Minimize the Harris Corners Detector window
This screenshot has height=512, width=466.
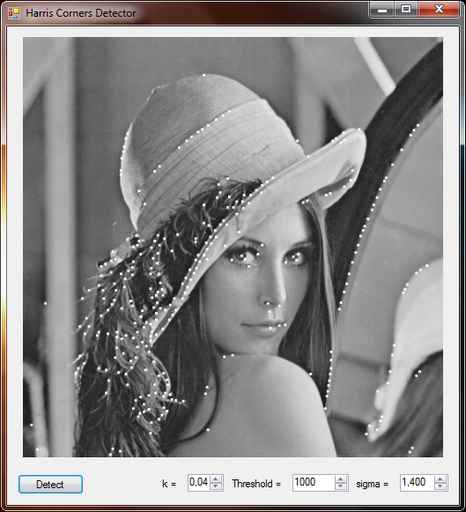click(382, 10)
